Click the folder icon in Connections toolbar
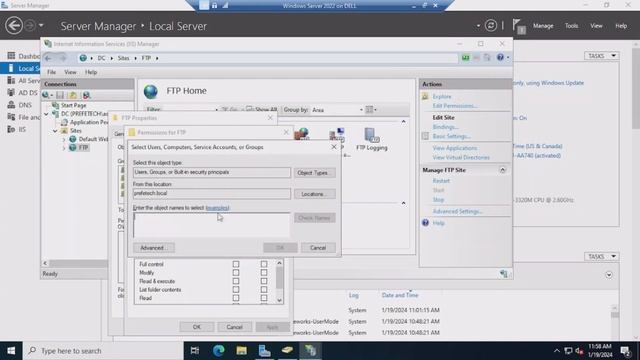Image resolution: width=640 pixels, height=360 pixels. pos(73,95)
